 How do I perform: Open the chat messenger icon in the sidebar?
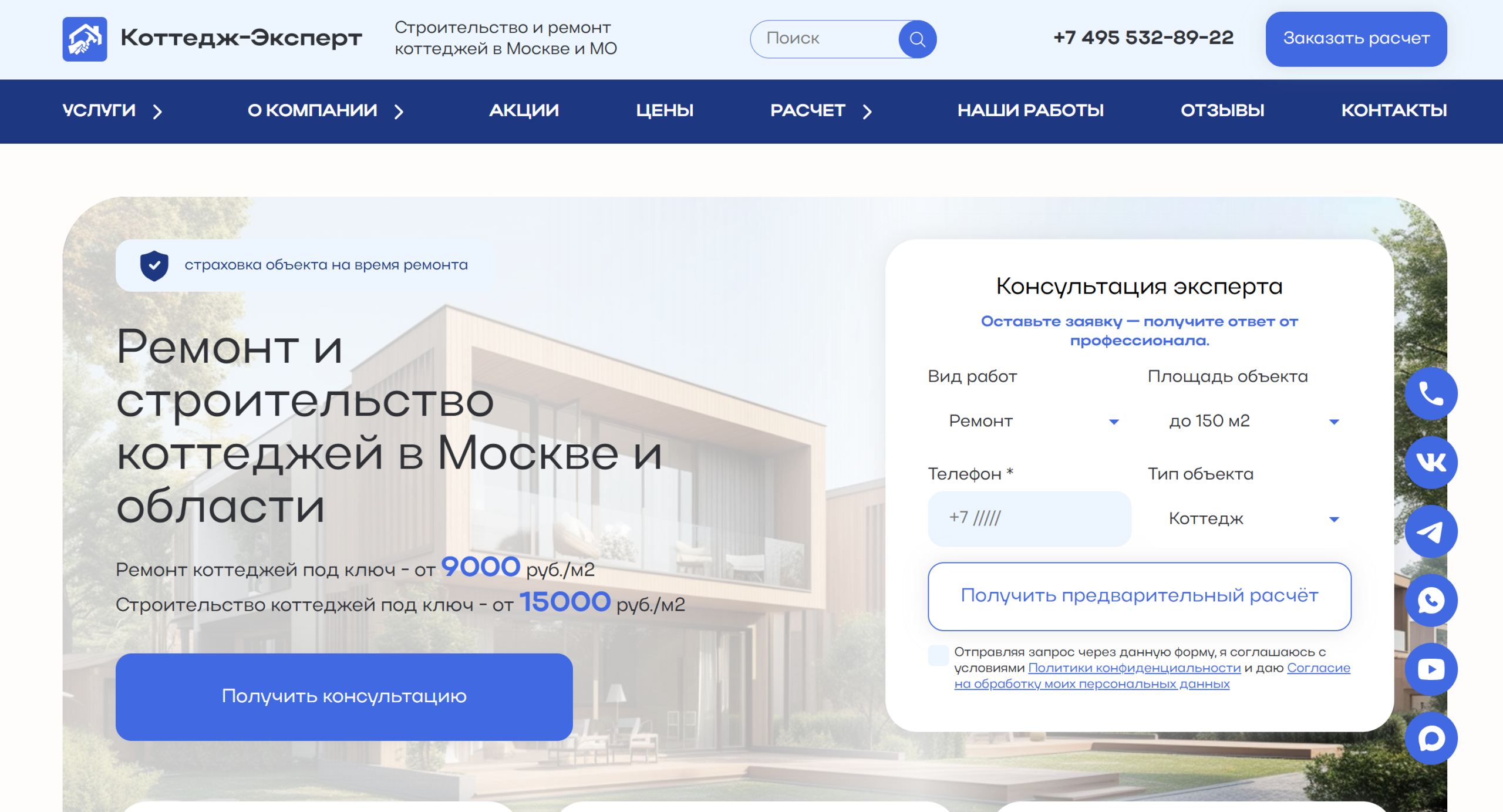(1431, 738)
